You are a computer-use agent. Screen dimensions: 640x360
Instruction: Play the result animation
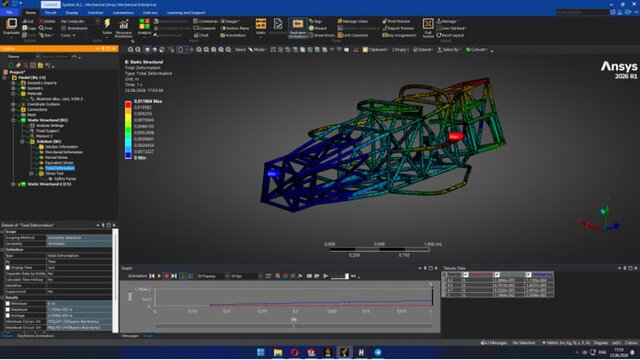[x=159, y=276]
